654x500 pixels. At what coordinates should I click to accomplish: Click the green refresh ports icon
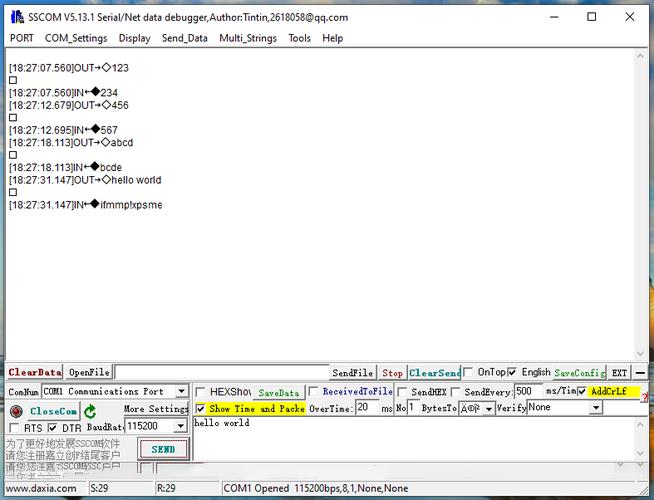(x=91, y=411)
